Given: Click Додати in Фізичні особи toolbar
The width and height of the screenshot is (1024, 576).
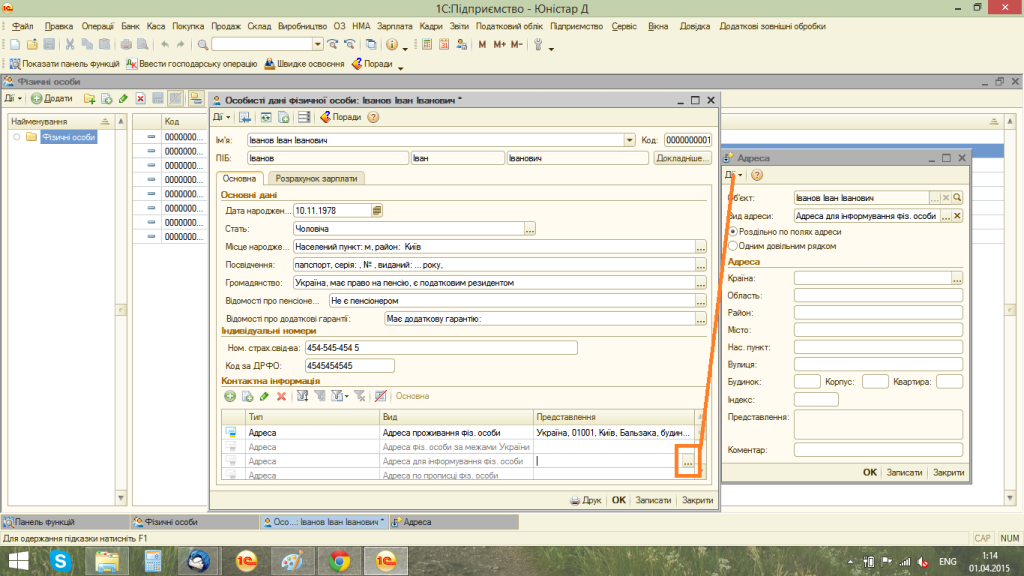Looking at the screenshot, I should (52, 99).
